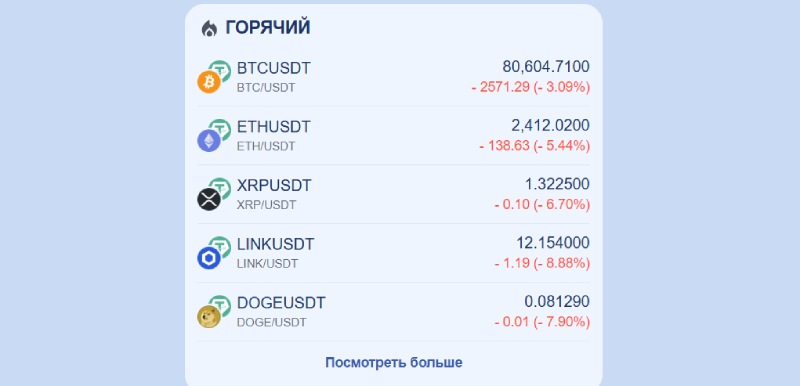Open the Посмотреть больше link
800x386 pixels.
(394, 363)
